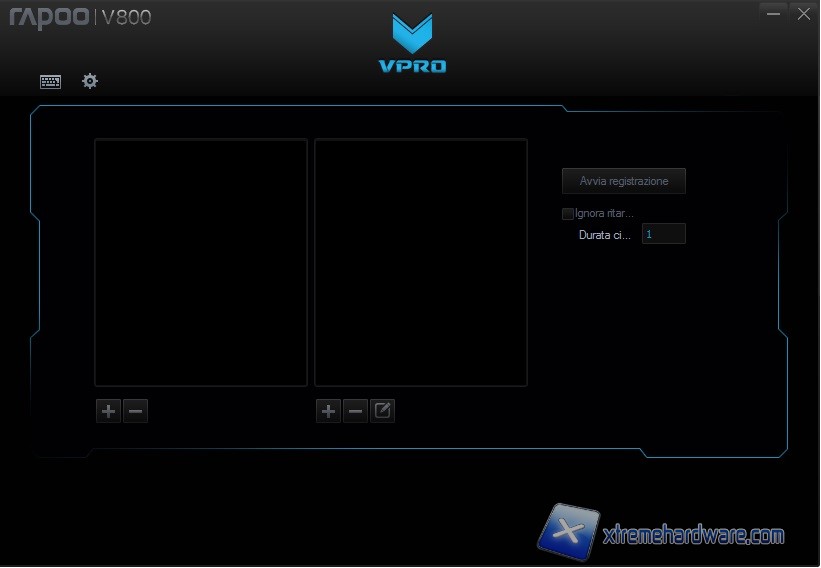
Task: Click the Rapoo brand logo
Action: coord(49,17)
